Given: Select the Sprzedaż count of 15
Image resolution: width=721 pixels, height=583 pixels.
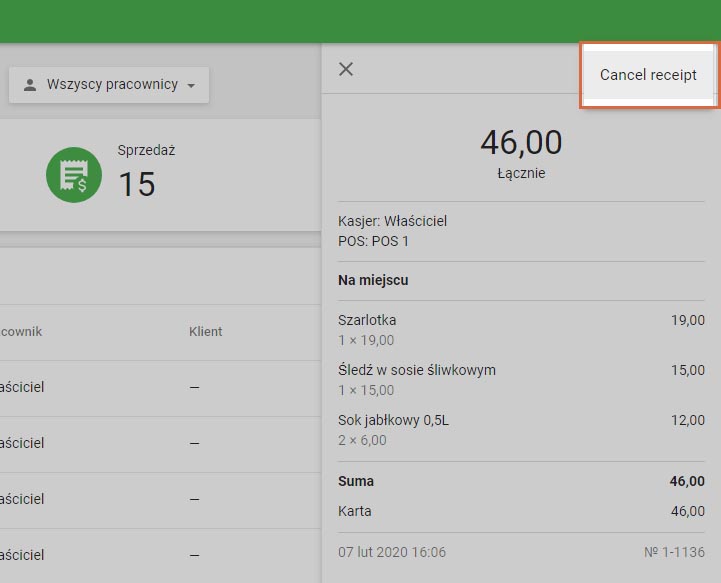Looking at the screenshot, I should click(x=137, y=184).
